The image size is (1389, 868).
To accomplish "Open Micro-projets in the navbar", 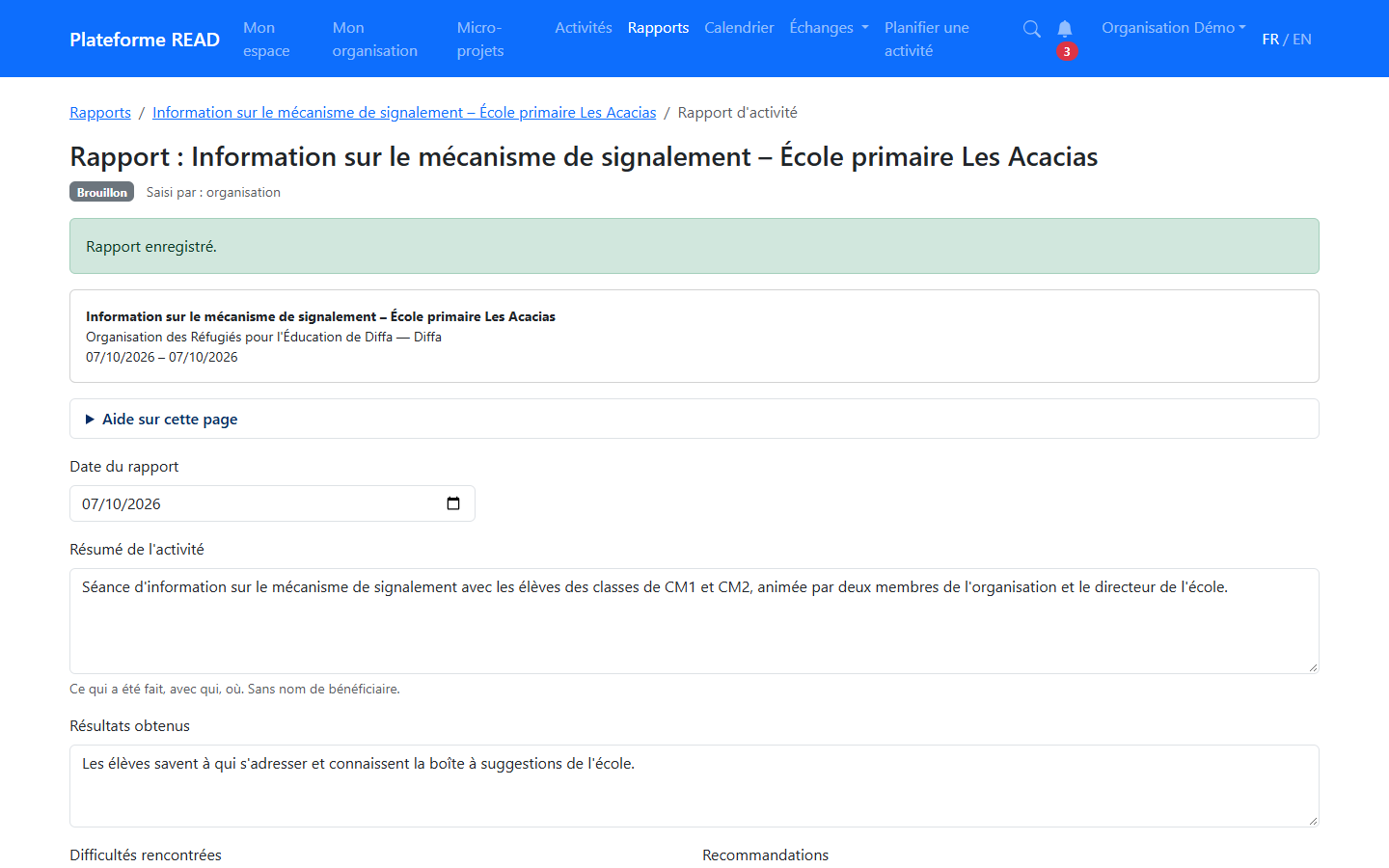I will click(480, 40).
